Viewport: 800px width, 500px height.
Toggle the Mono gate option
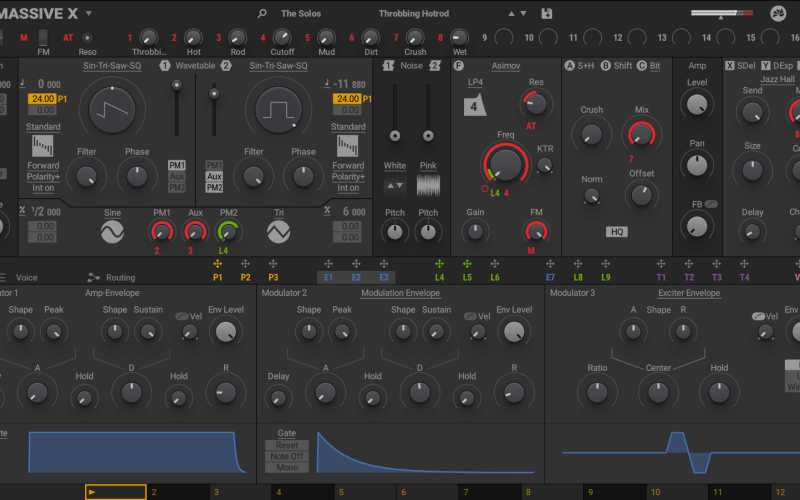(x=287, y=467)
